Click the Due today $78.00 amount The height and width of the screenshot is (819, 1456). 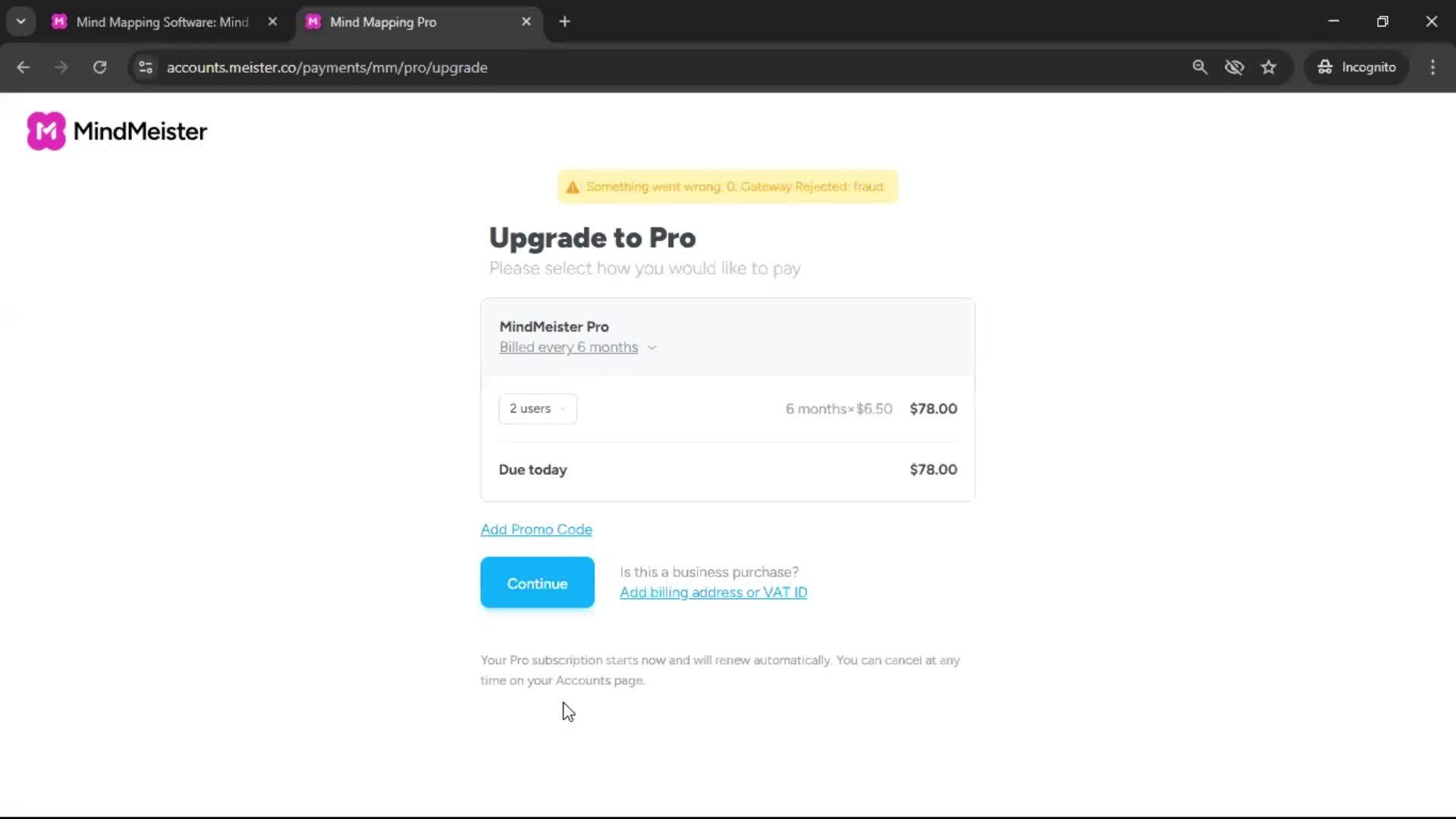click(933, 469)
